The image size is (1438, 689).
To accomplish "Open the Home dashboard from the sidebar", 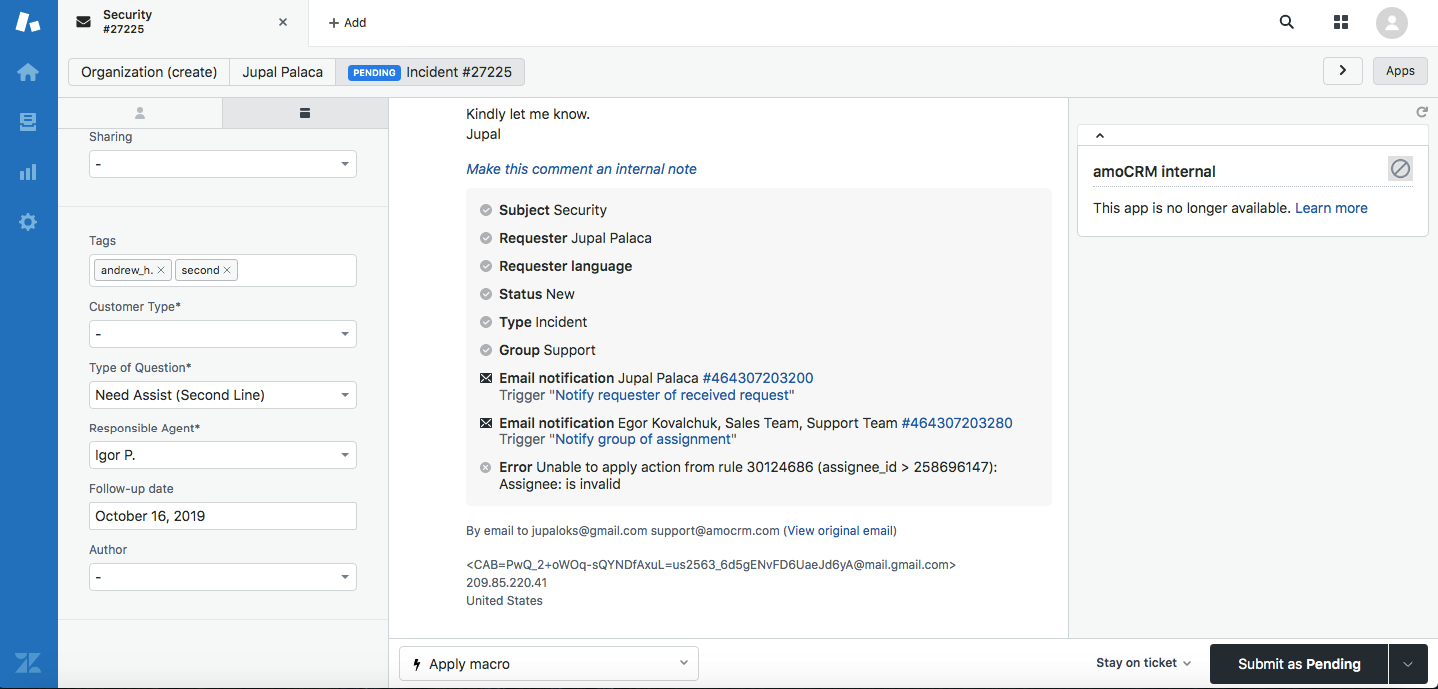I will (28, 71).
